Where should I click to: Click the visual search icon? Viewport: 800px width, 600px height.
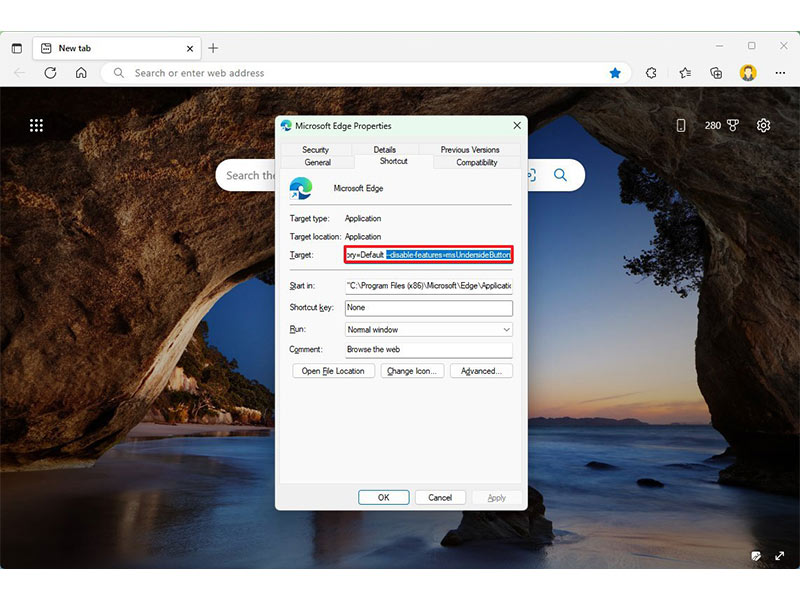tap(532, 176)
